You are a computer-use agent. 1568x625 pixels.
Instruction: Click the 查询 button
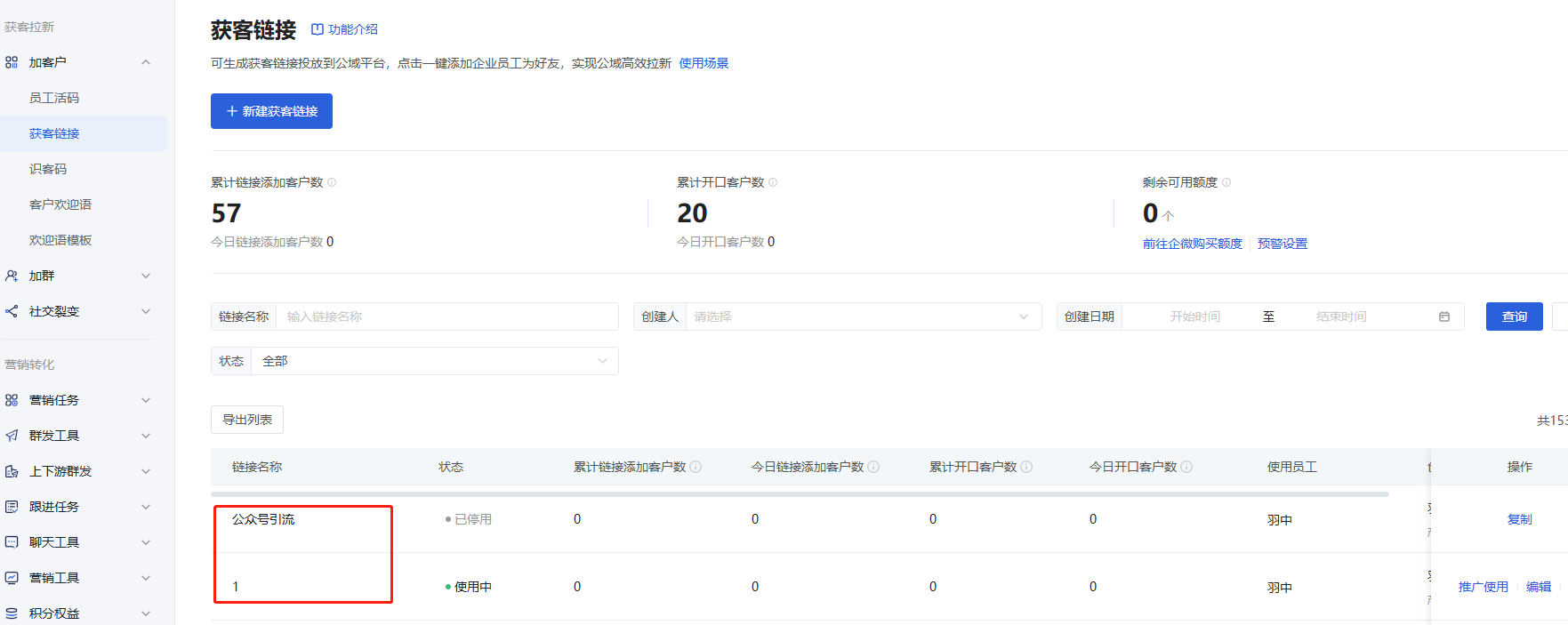(1515, 317)
